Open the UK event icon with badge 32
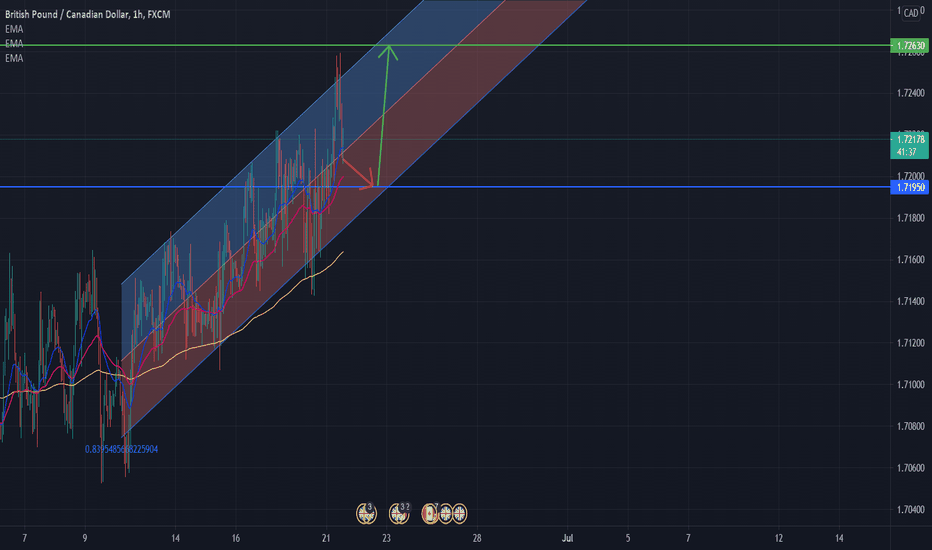Screen dimensions: 932x550 399,513
